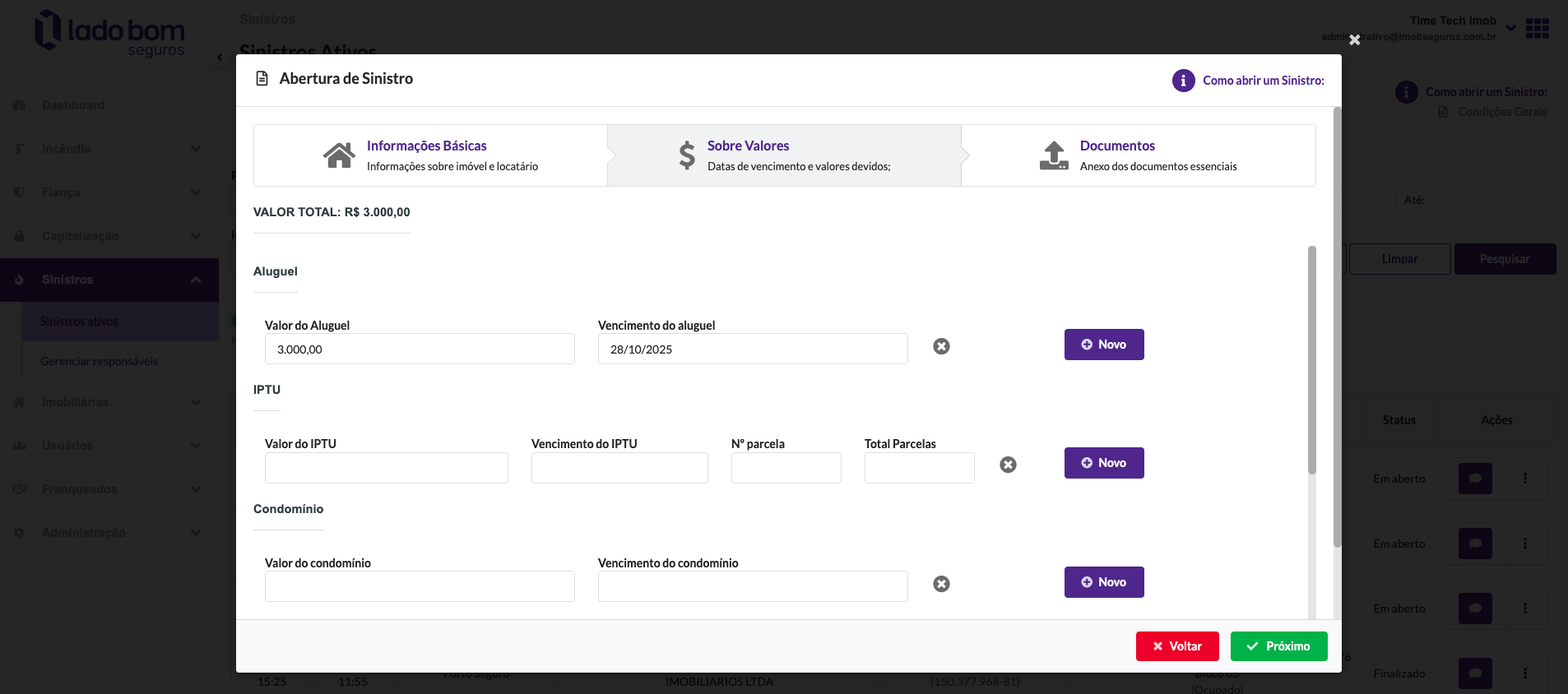Select the Informações Básicas step tab
Image resolution: width=1568 pixels, height=694 pixels.
pyautogui.click(x=430, y=155)
